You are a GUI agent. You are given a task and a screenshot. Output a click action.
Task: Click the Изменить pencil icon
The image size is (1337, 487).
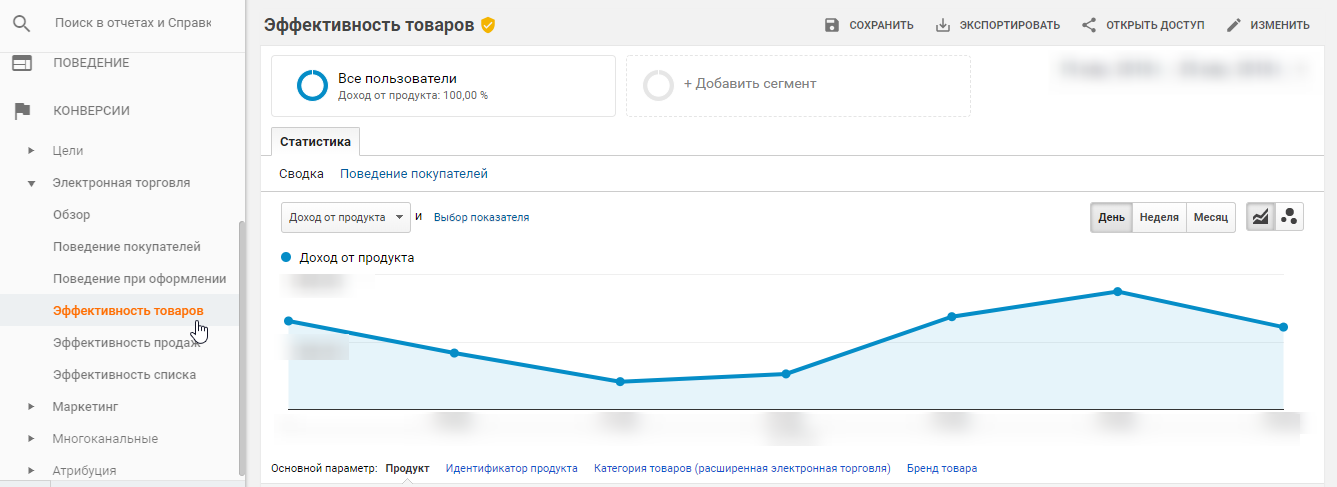pyautogui.click(x=1234, y=25)
